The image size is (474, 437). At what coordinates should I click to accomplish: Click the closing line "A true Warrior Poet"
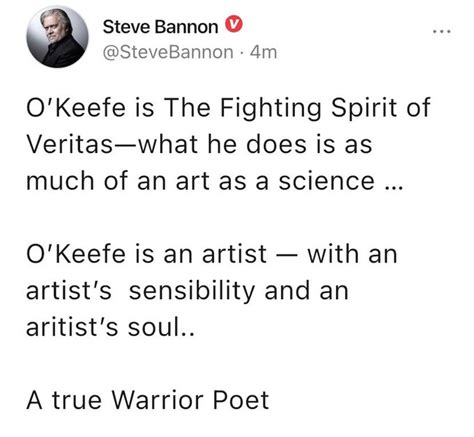(x=148, y=400)
